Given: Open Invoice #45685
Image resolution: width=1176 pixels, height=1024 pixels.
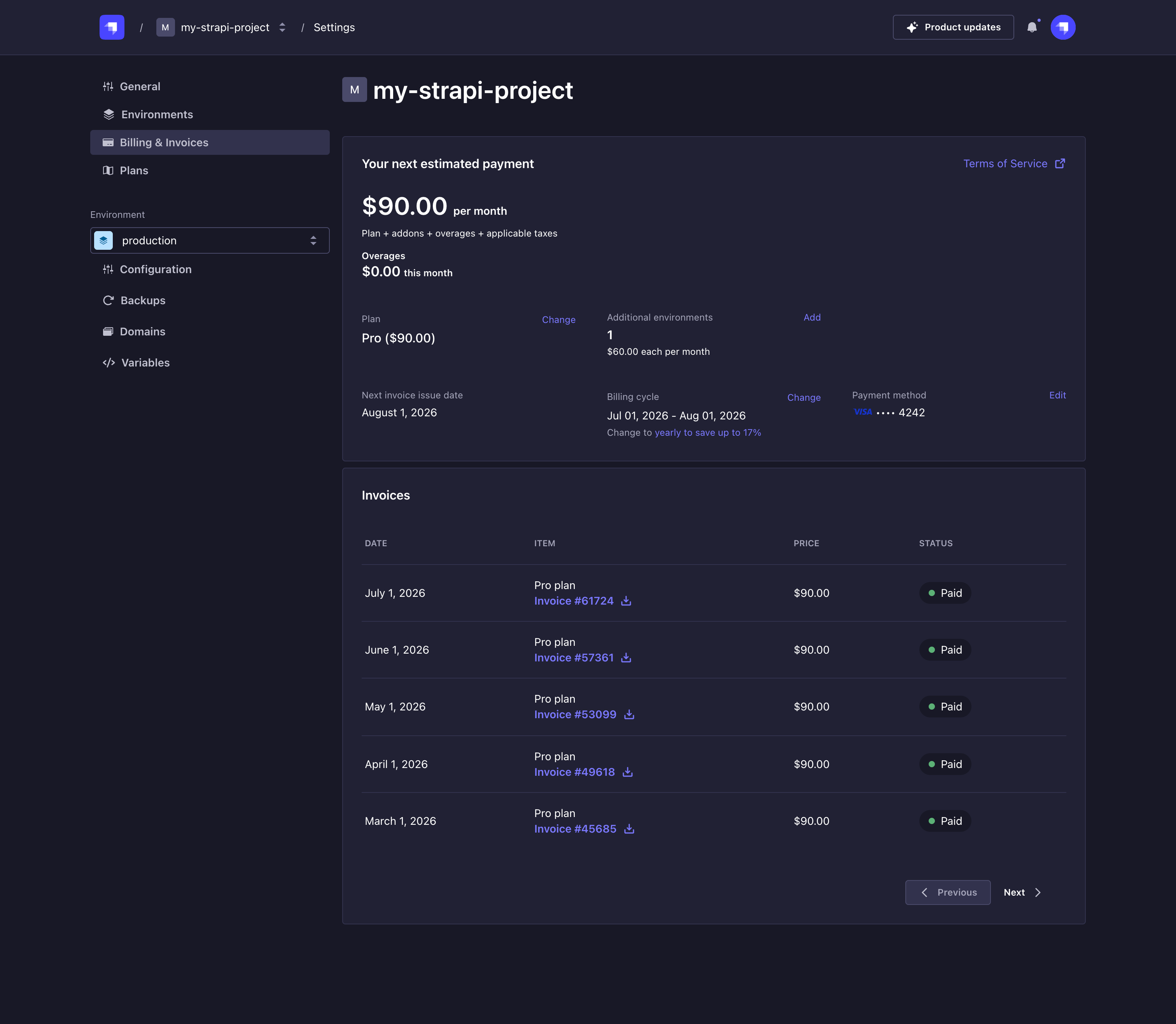Looking at the screenshot, I should (x=575, y=829).
